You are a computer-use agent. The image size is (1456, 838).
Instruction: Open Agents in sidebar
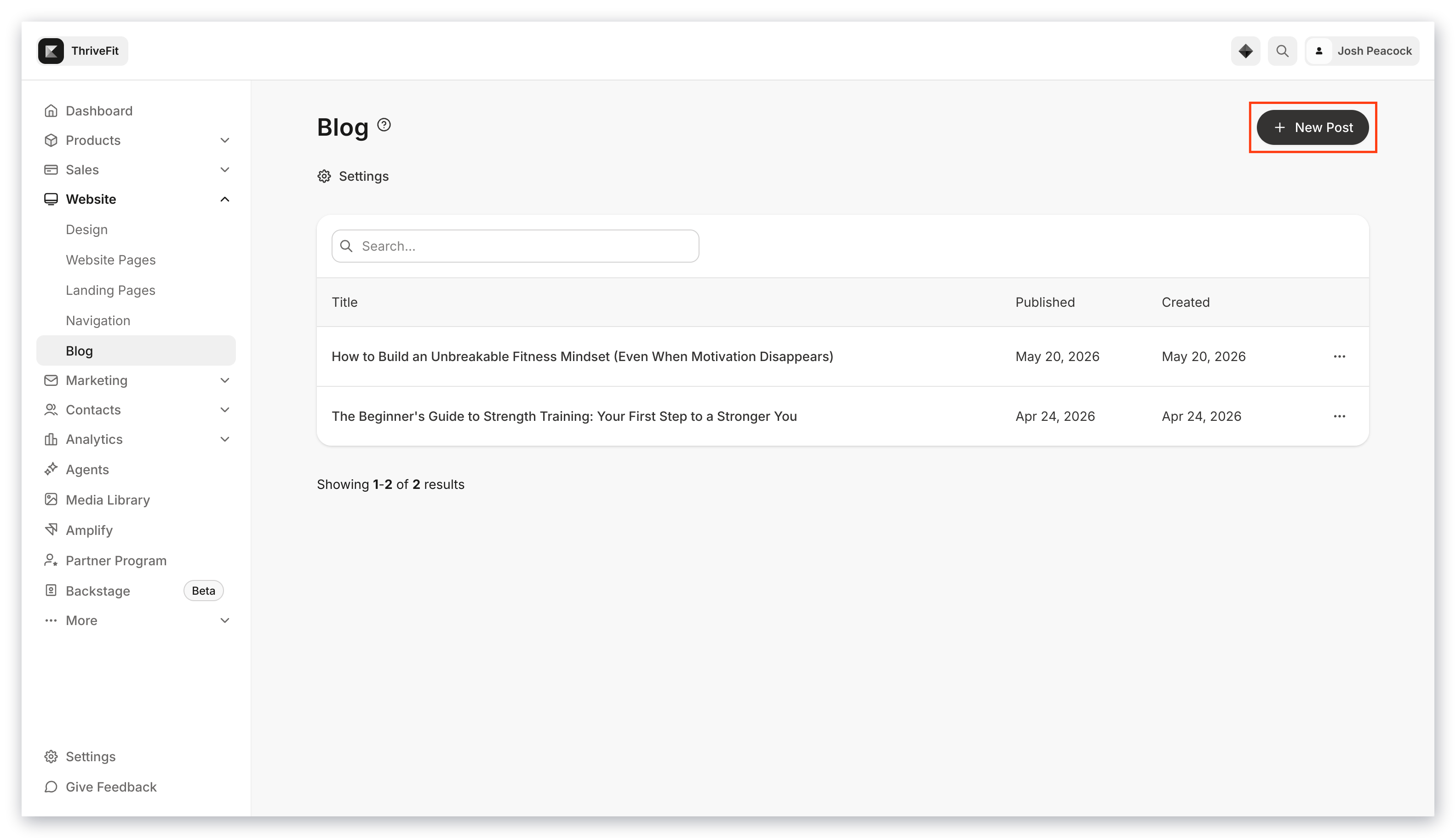[x=136, y=469]
